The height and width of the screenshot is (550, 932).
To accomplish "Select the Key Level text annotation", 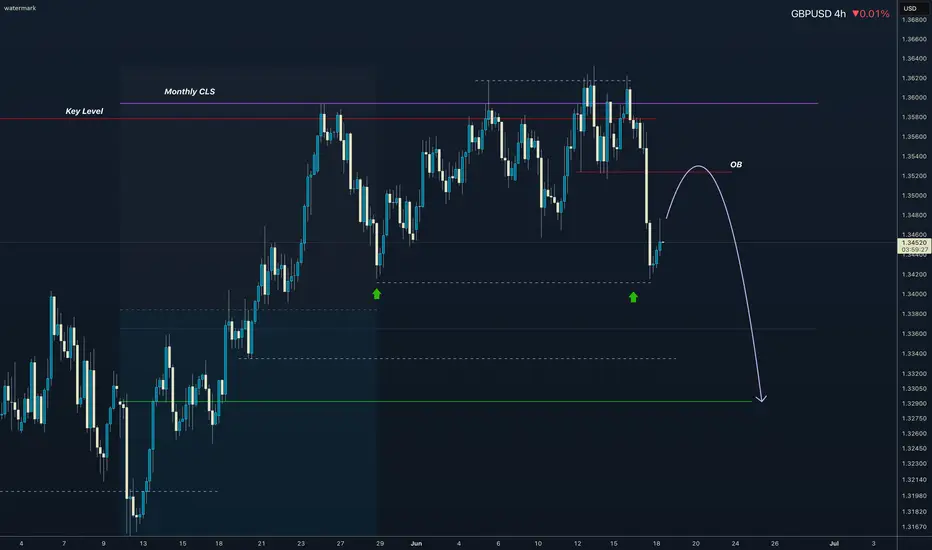I will coord(84,111).
